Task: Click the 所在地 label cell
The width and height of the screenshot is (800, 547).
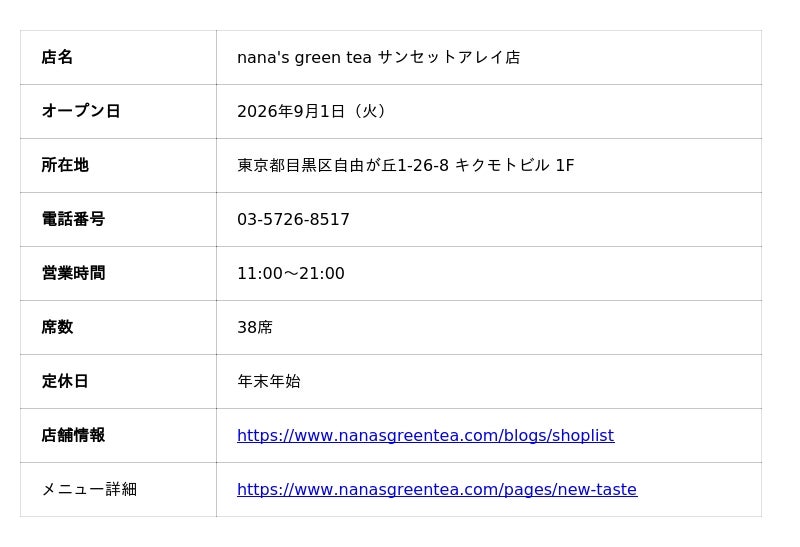Action: click(118, 165)
